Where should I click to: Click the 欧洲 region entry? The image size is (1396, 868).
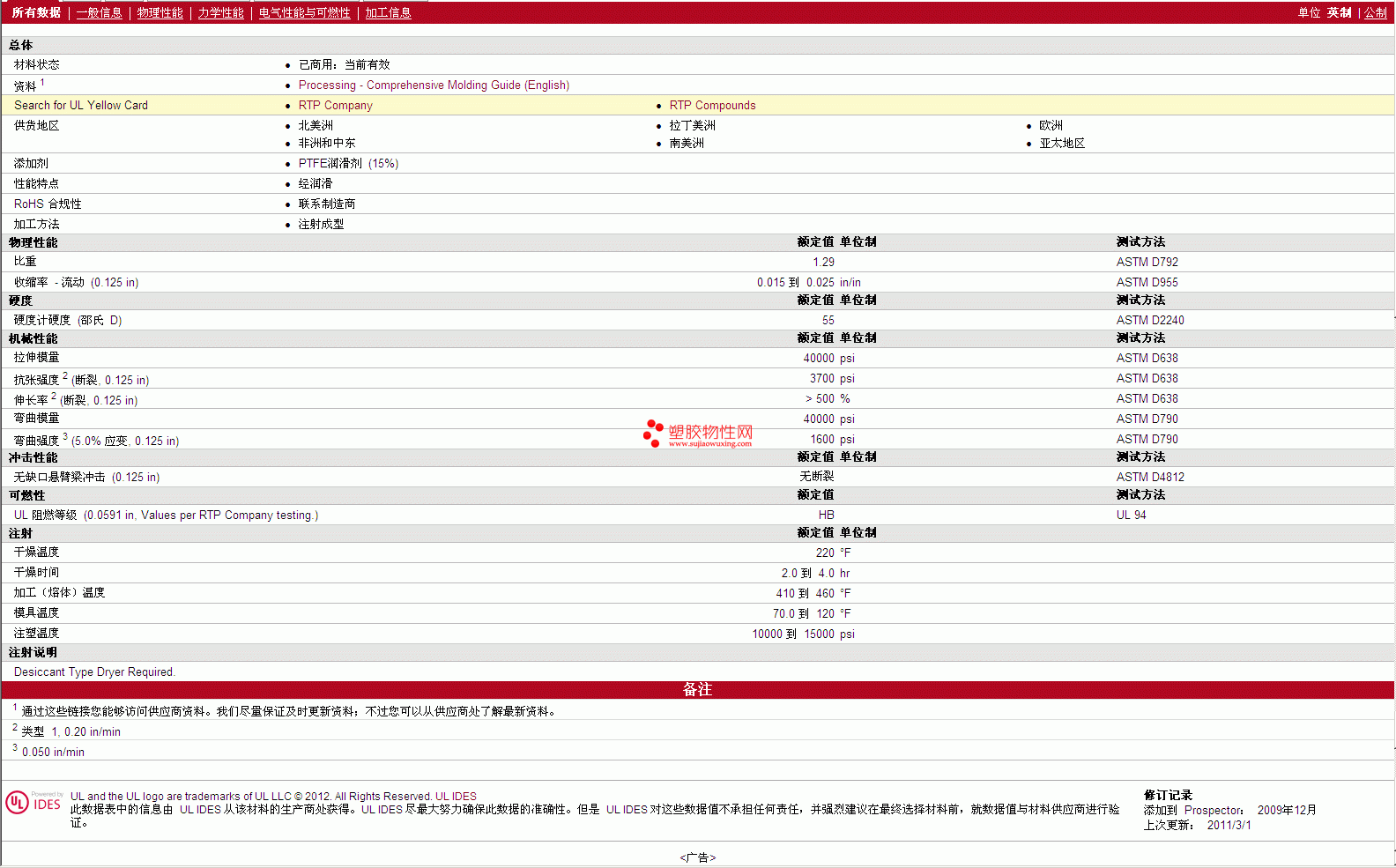[1051, 125]
